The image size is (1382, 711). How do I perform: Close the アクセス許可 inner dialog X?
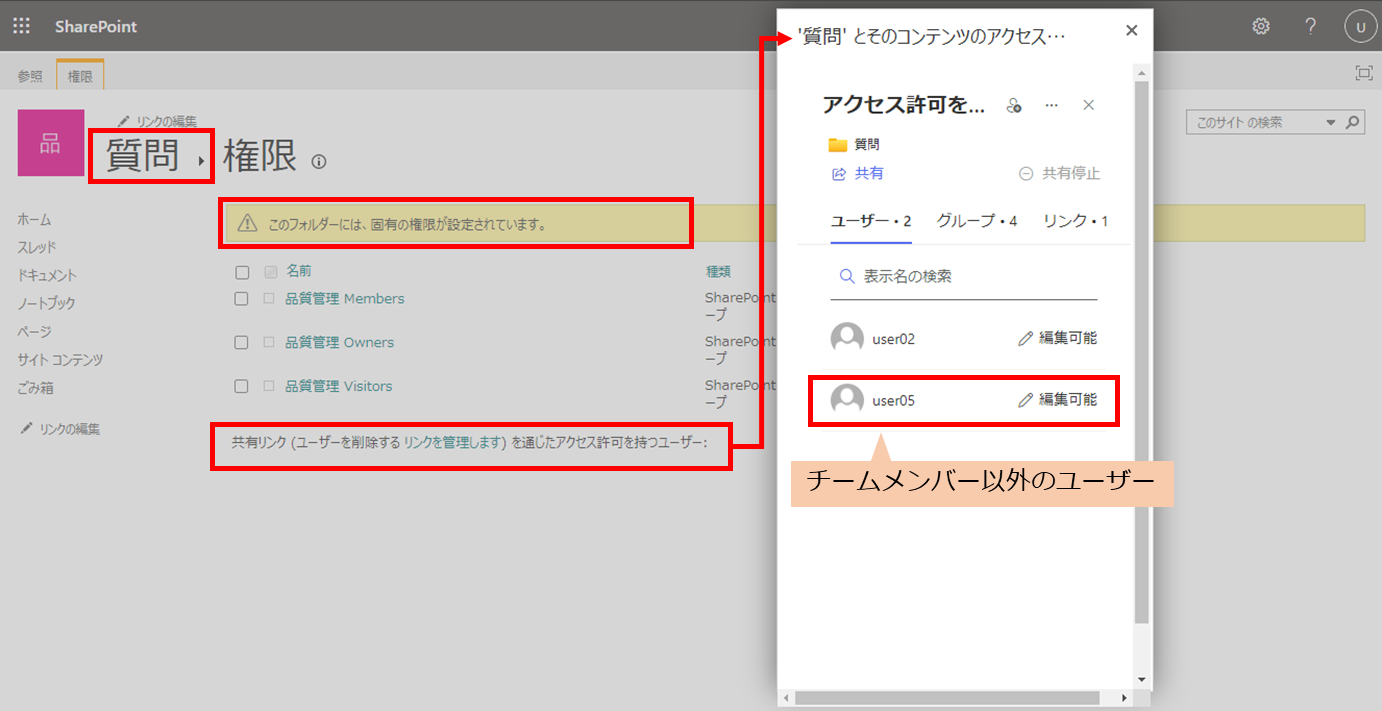(1089, 105)
